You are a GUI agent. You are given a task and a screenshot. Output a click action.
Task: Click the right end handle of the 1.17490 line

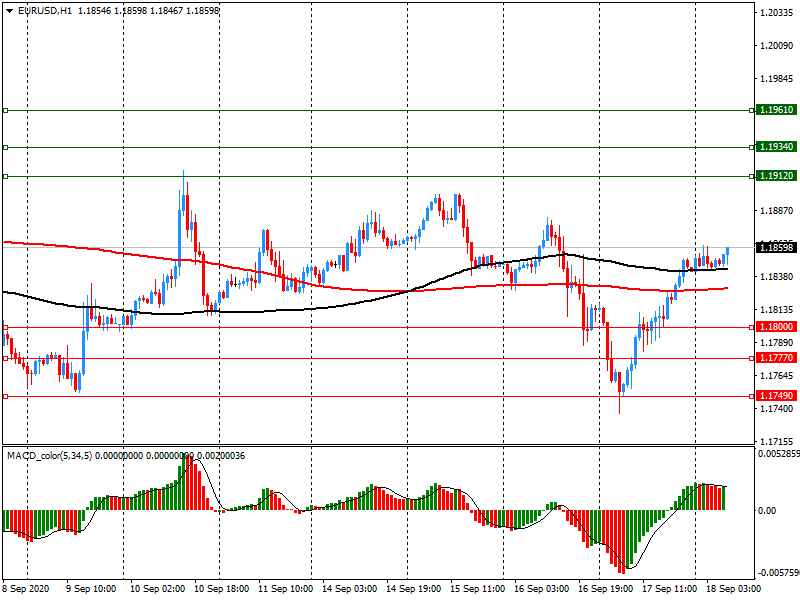(752, 396)
